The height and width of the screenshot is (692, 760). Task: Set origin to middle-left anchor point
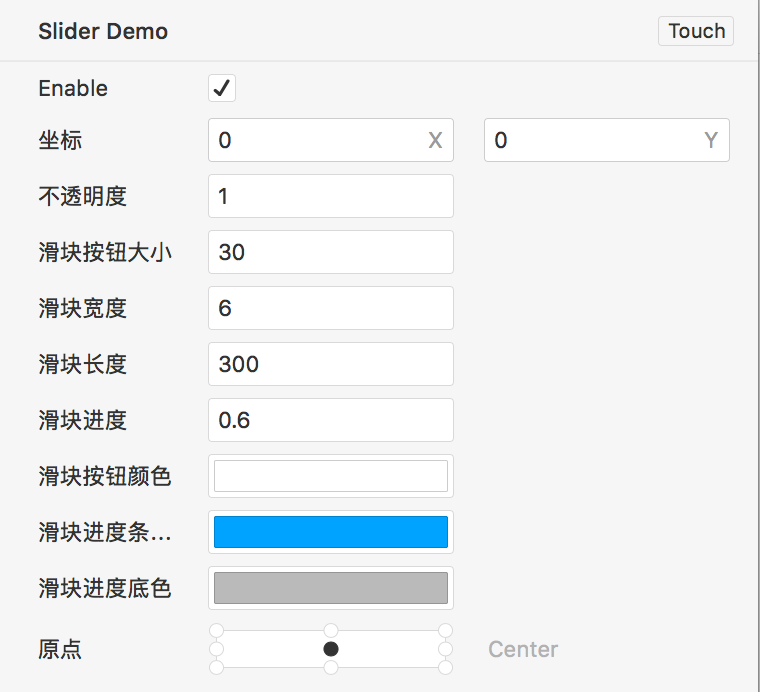coord(216,649)
